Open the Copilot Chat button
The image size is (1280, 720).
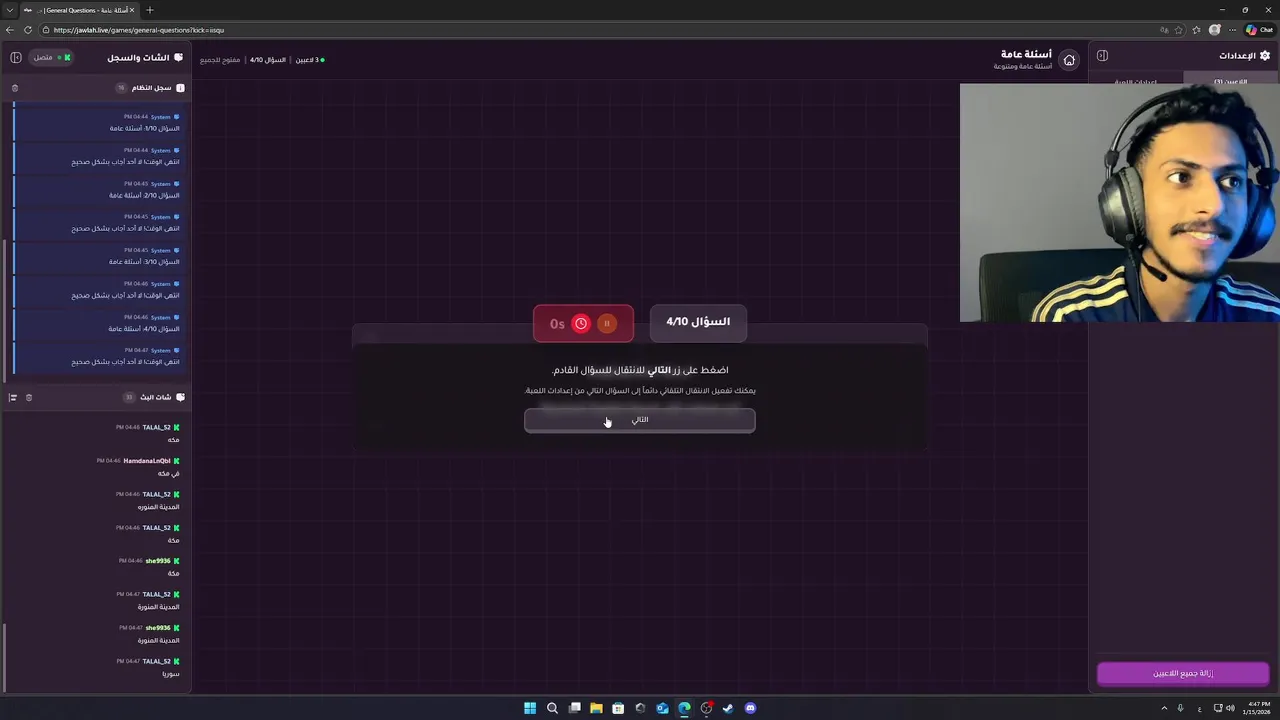[1259, 30]
